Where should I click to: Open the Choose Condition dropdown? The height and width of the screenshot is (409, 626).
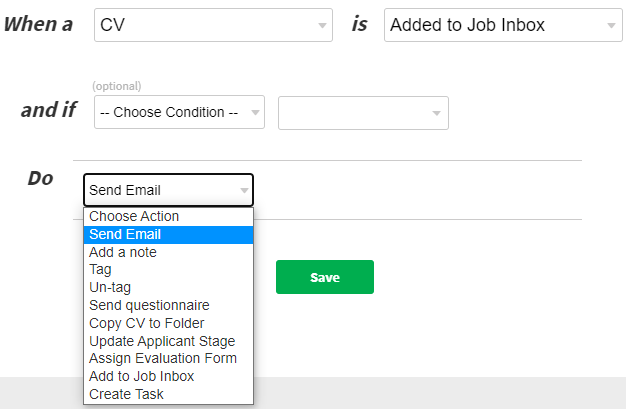coord(178,112)
